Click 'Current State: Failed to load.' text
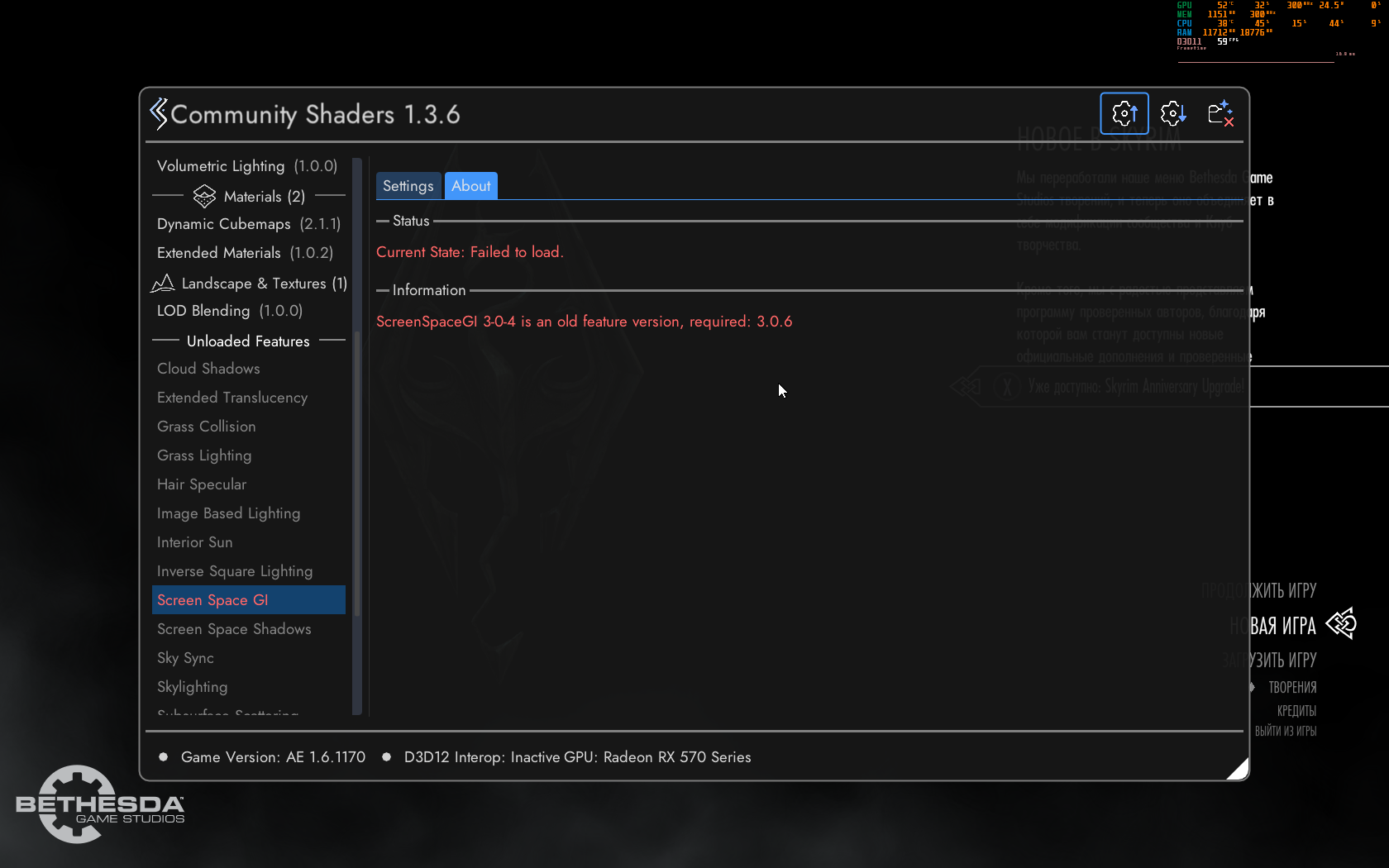Screen dimensions: 1389x868 tap(470, 252)
